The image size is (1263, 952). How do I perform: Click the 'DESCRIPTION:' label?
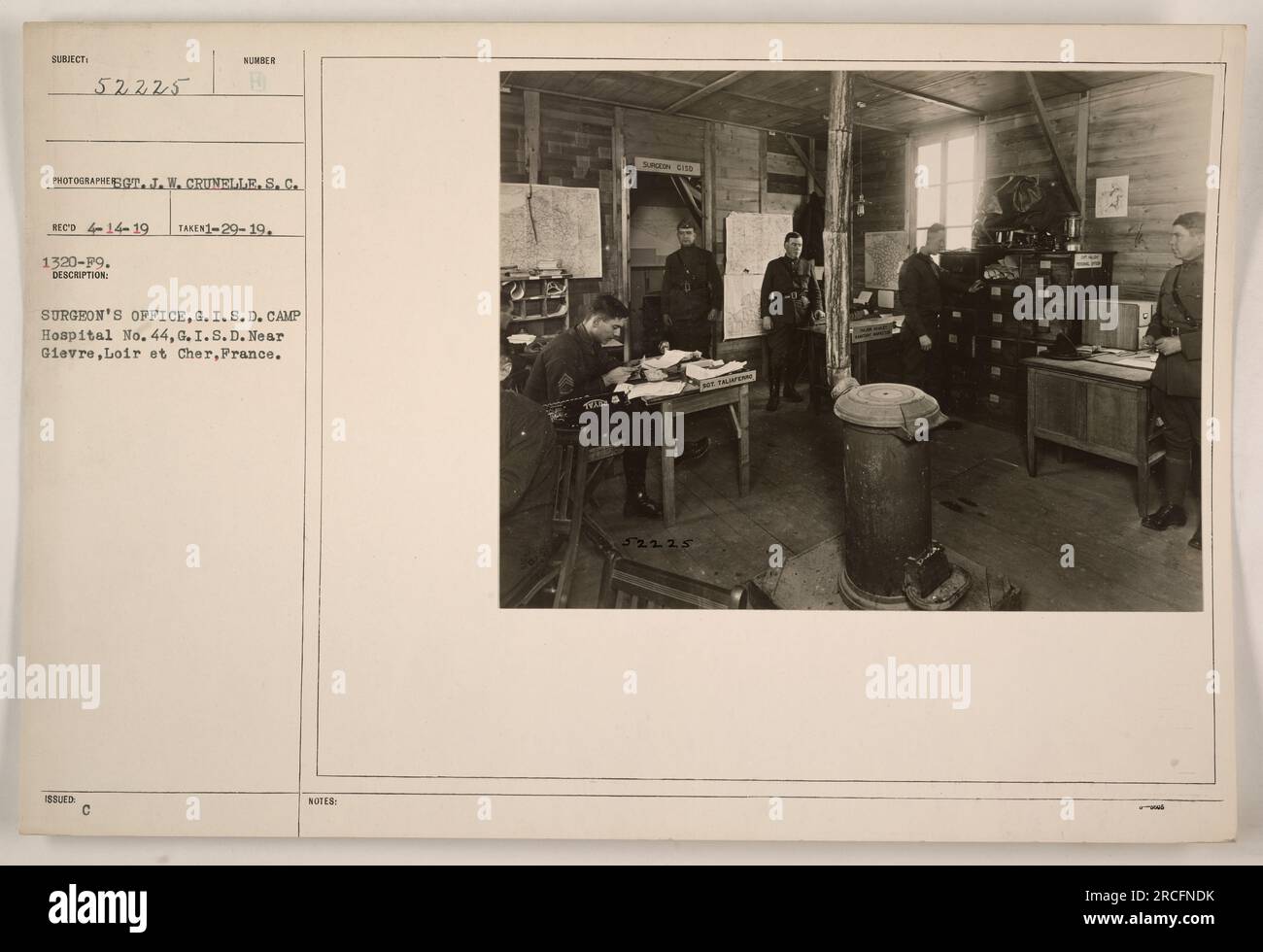pyautogui.click(x=79, y=276)
